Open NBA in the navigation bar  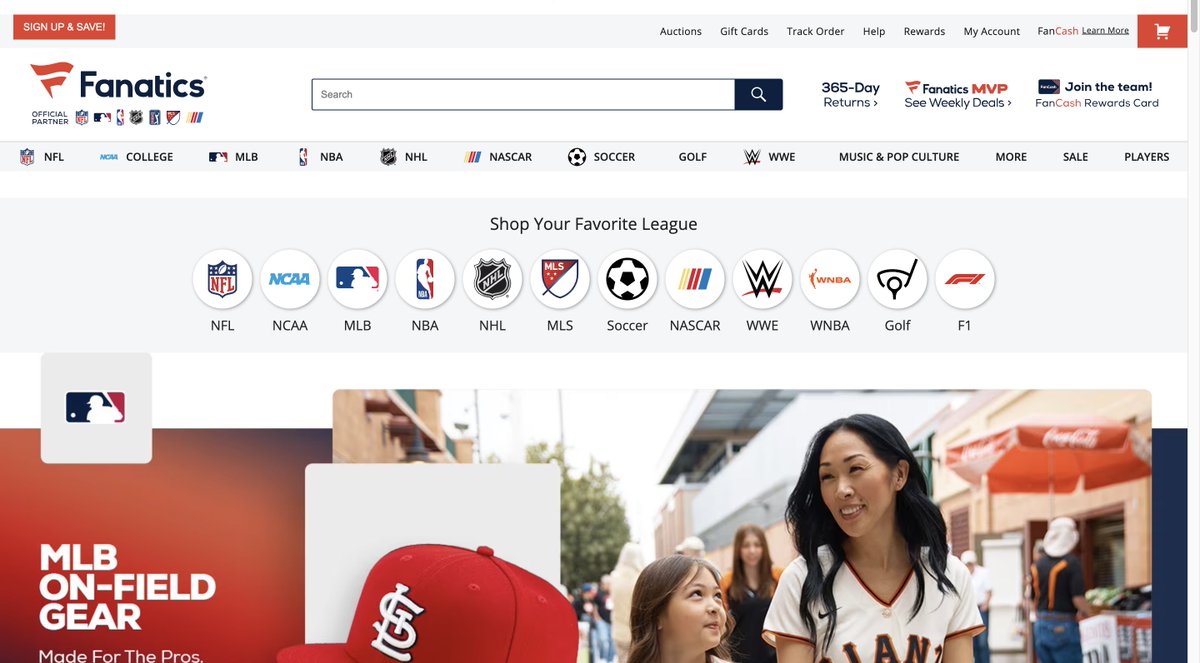pyautogui.click(x=320, y=157)
